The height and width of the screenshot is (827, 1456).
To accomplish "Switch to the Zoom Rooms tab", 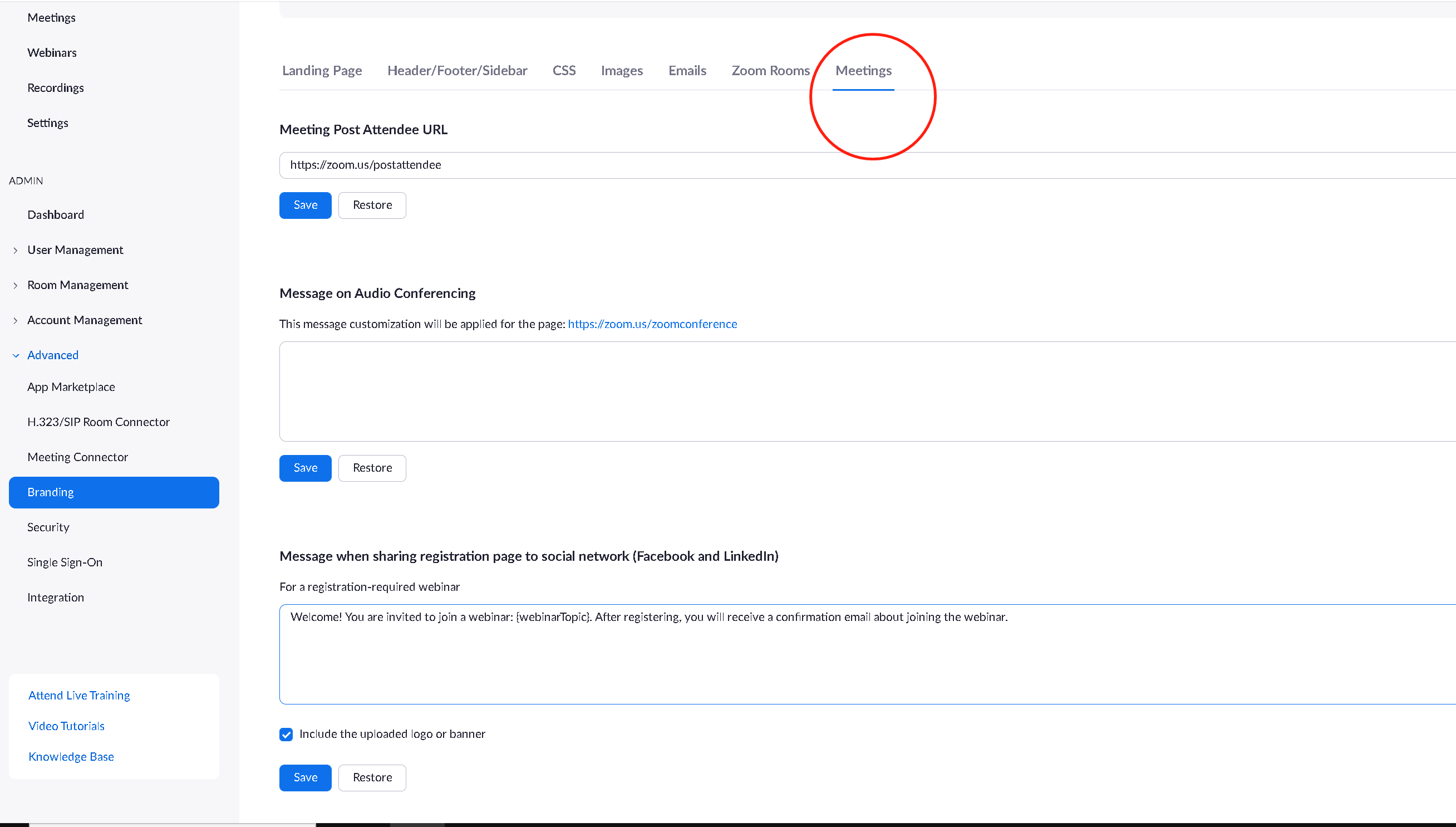I will click(x=770, y=71).
